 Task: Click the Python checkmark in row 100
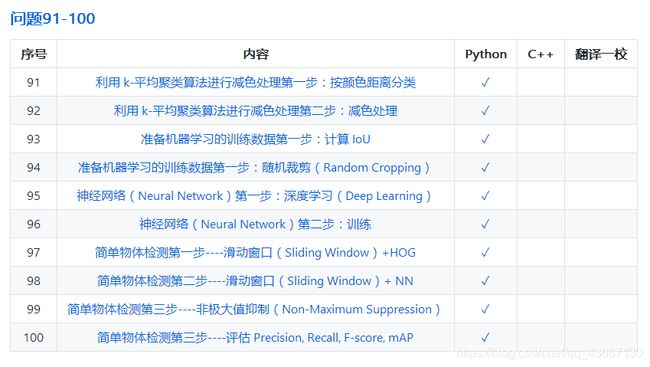click(x=485, y=338)
